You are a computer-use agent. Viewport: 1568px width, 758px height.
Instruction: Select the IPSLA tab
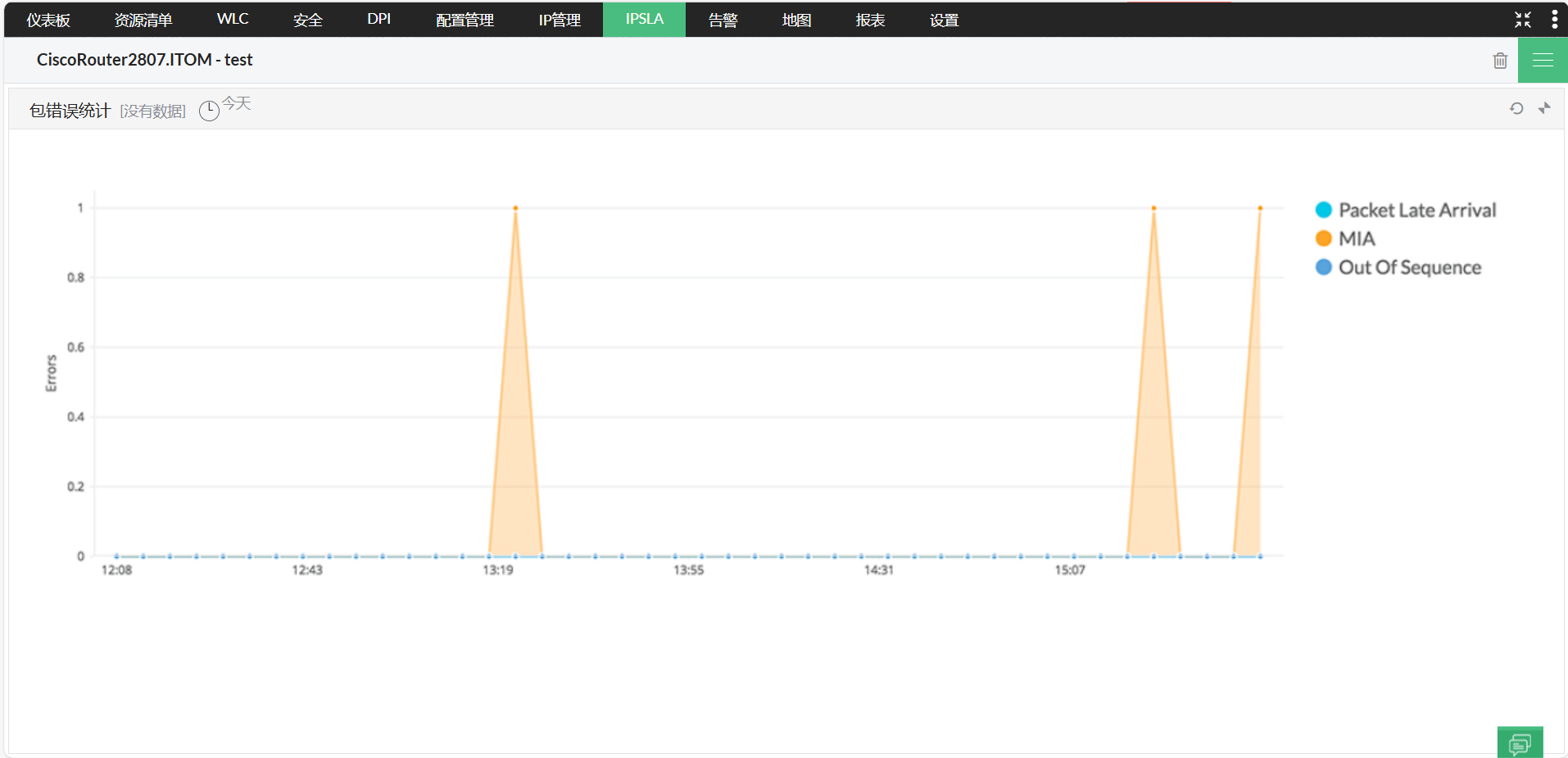click(645, 20)
